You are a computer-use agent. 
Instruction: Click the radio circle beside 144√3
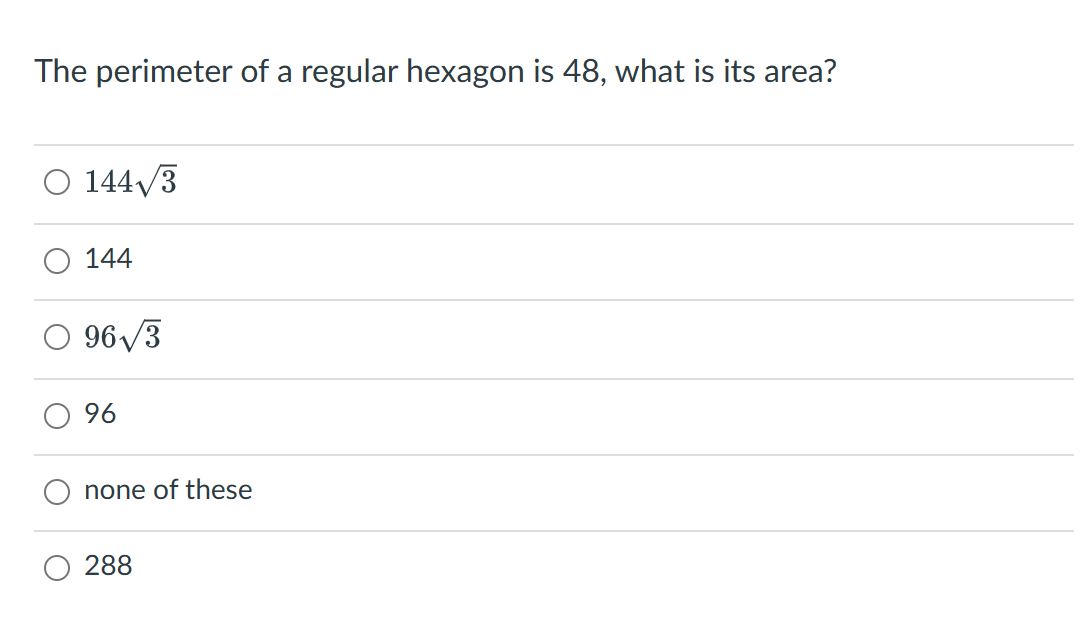(x=57, y=182)
